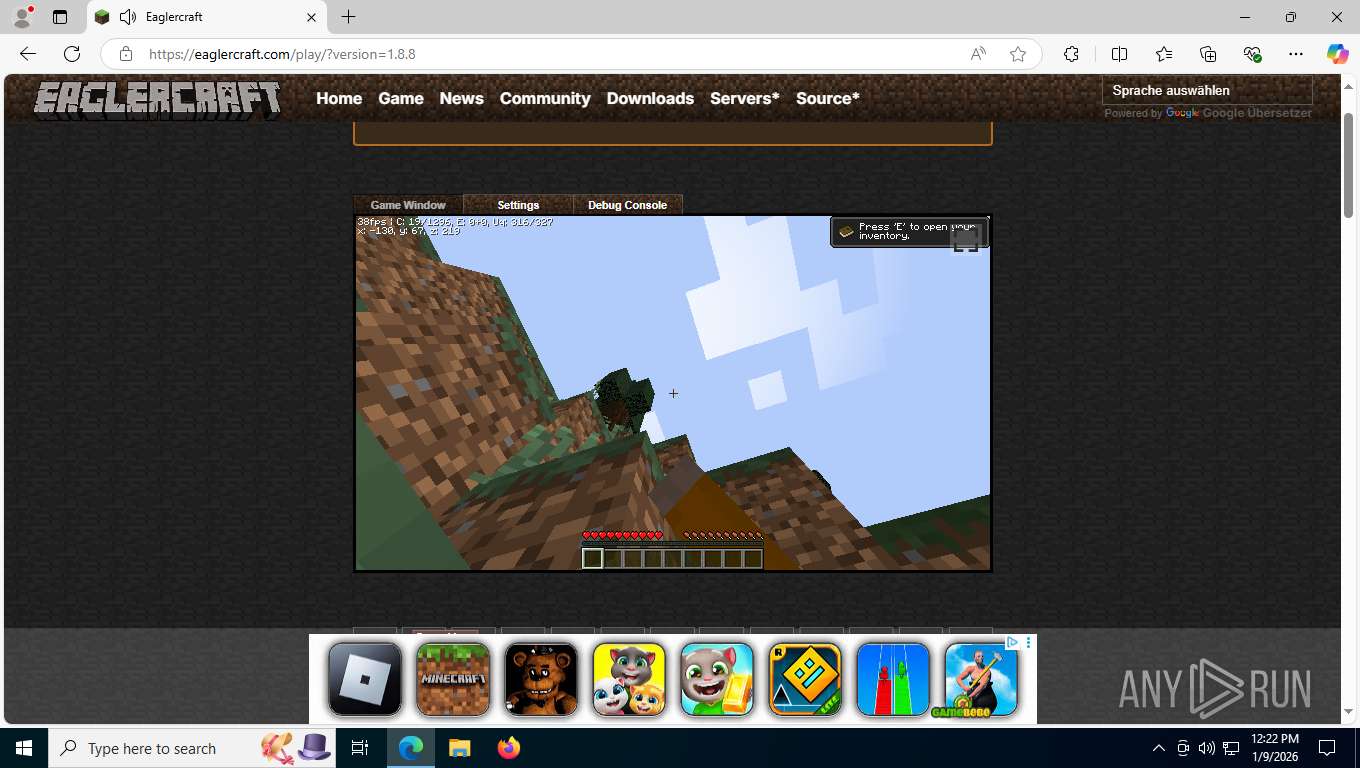Open the Community nav item
Screen dimensions: 1360x768
pos(545,98)
